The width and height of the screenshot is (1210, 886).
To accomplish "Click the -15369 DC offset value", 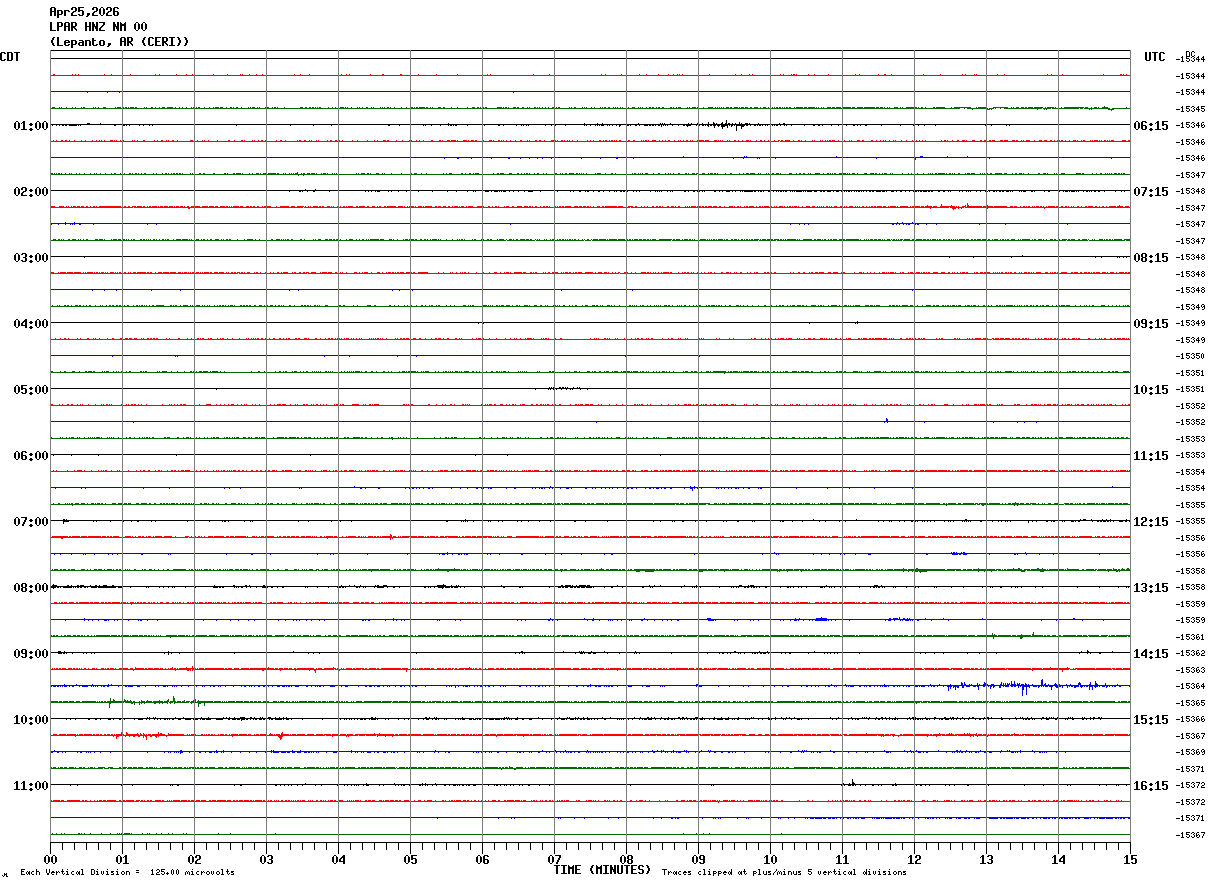I will [1190, 752].
